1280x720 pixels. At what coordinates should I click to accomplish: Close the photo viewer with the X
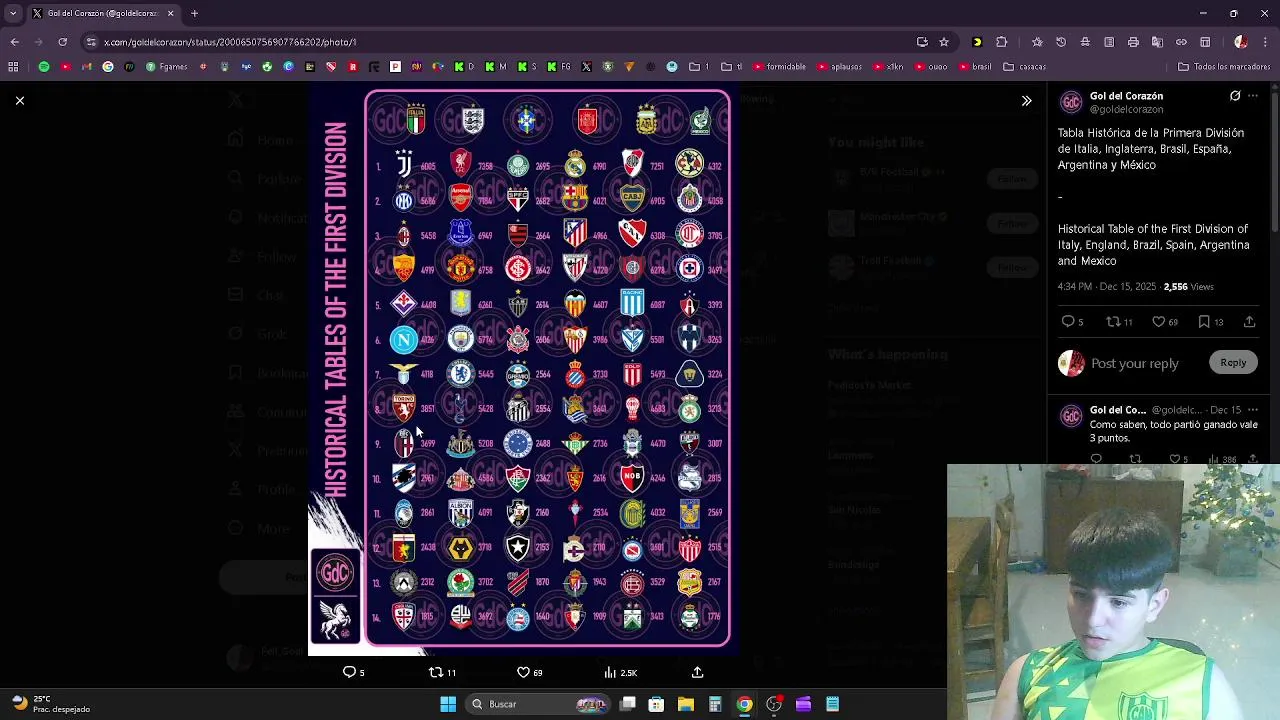click(x=19, y=100)
